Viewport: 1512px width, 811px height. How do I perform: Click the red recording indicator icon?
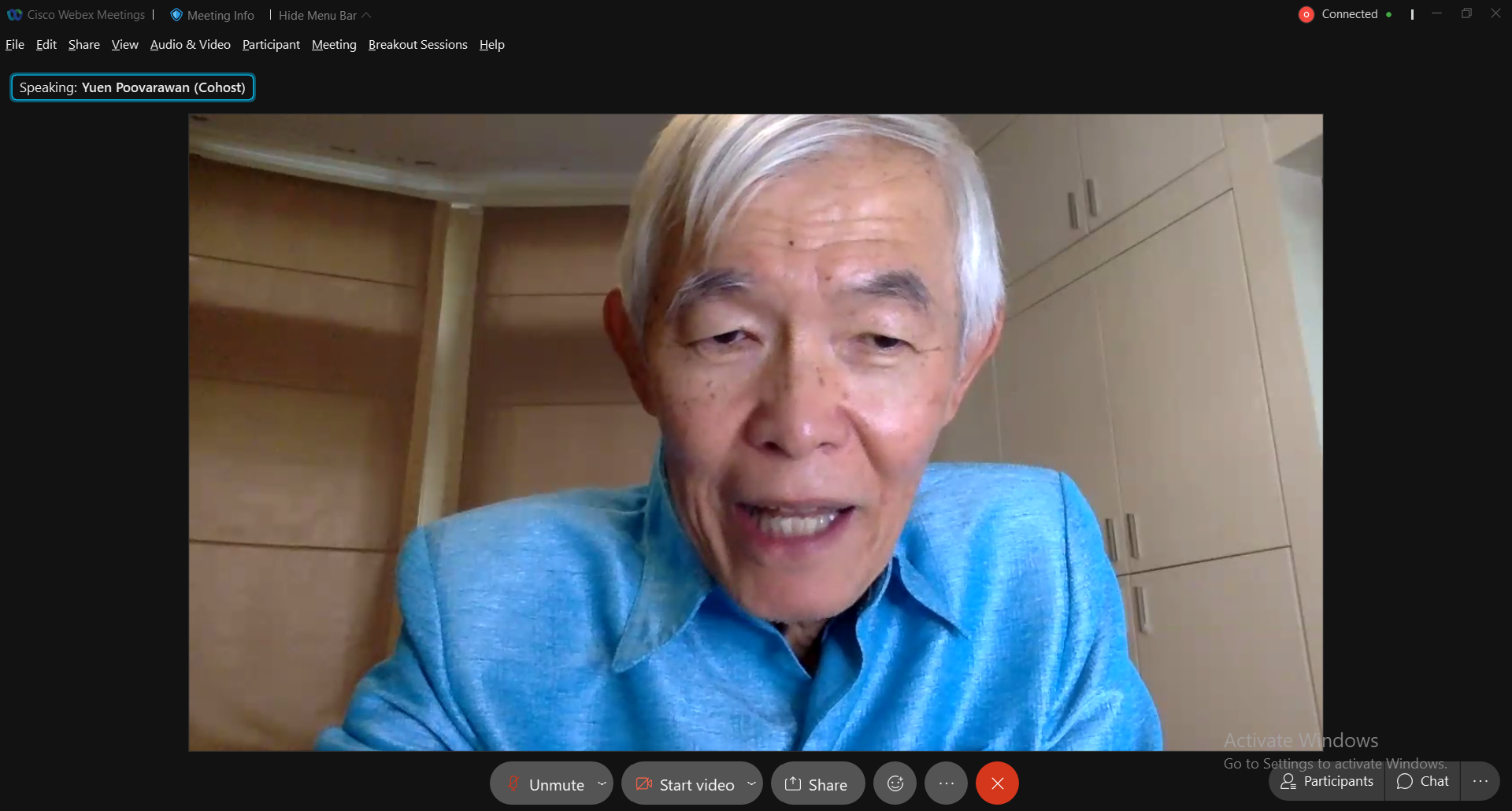pos(1306,14)
